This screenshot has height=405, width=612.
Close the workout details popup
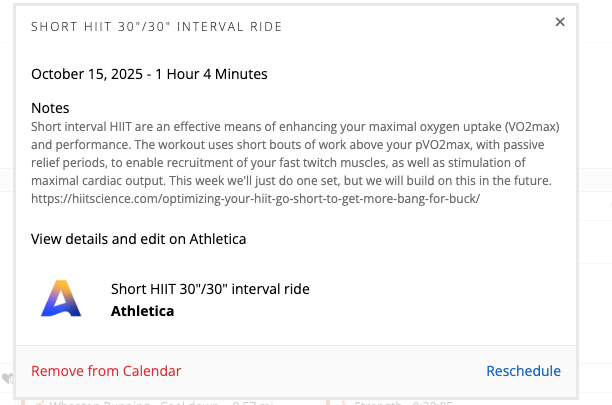[x=560, y=22]
